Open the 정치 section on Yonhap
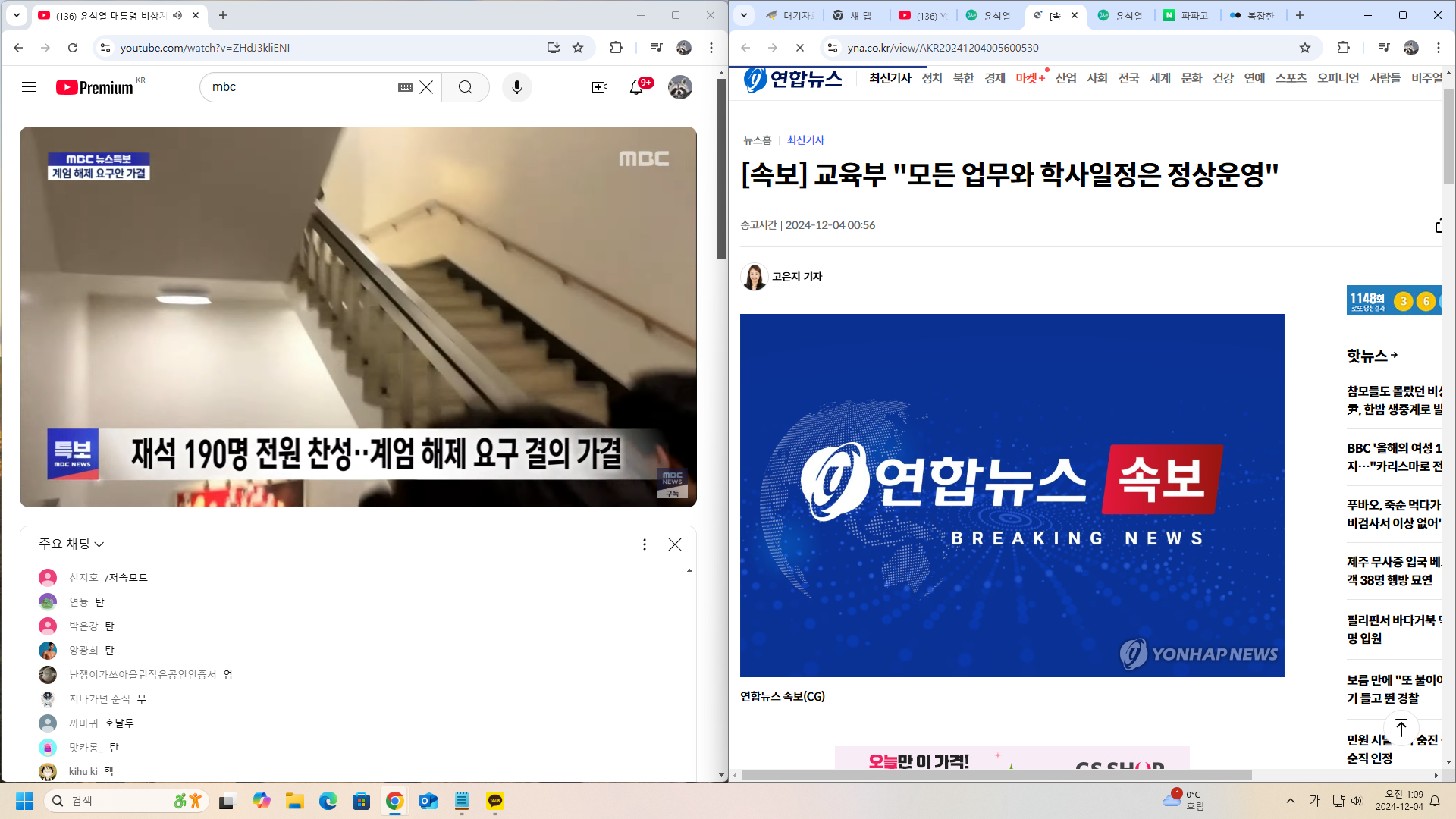1456x819 pixels. pos(932,78)
